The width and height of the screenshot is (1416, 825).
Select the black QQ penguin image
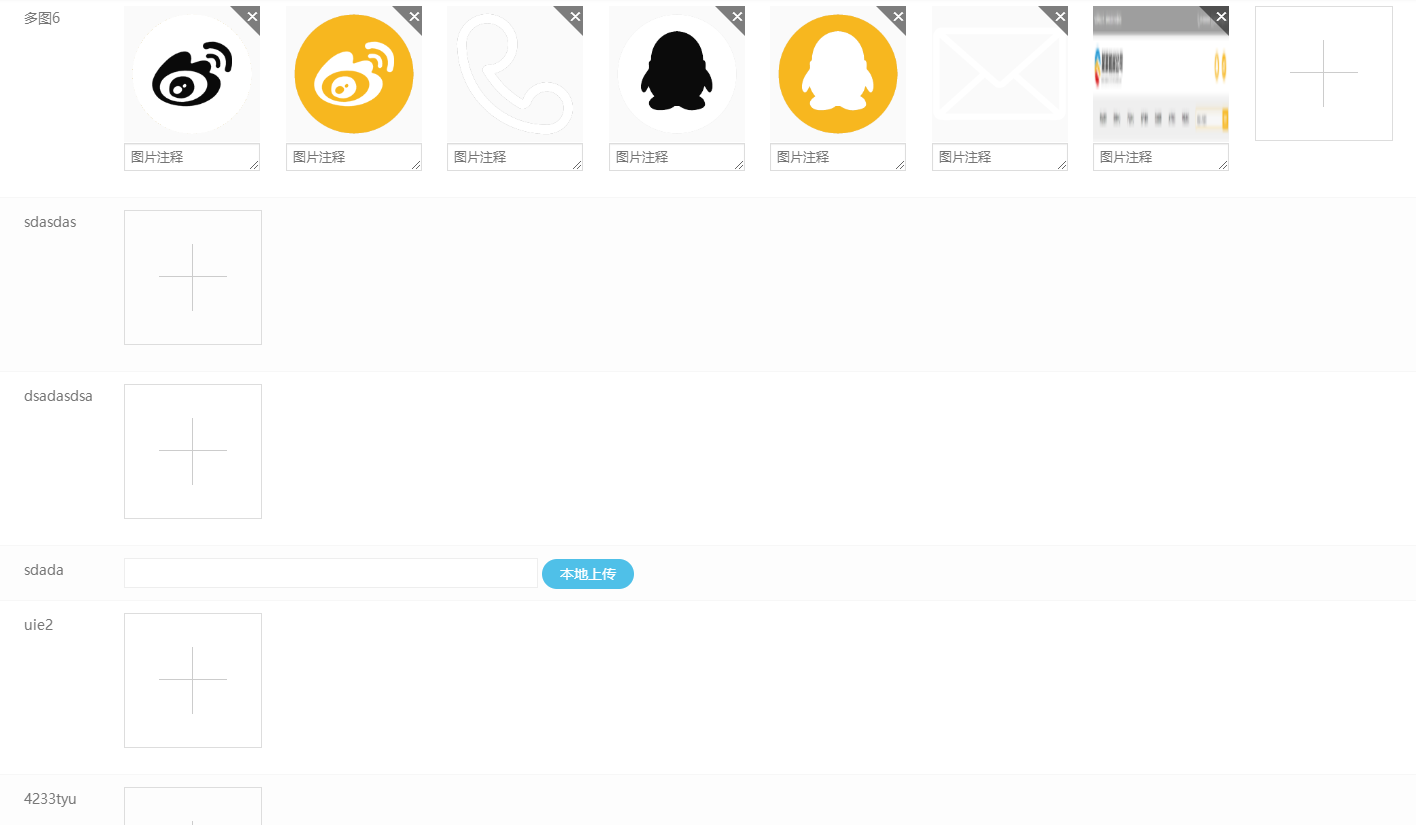(677, 74)
